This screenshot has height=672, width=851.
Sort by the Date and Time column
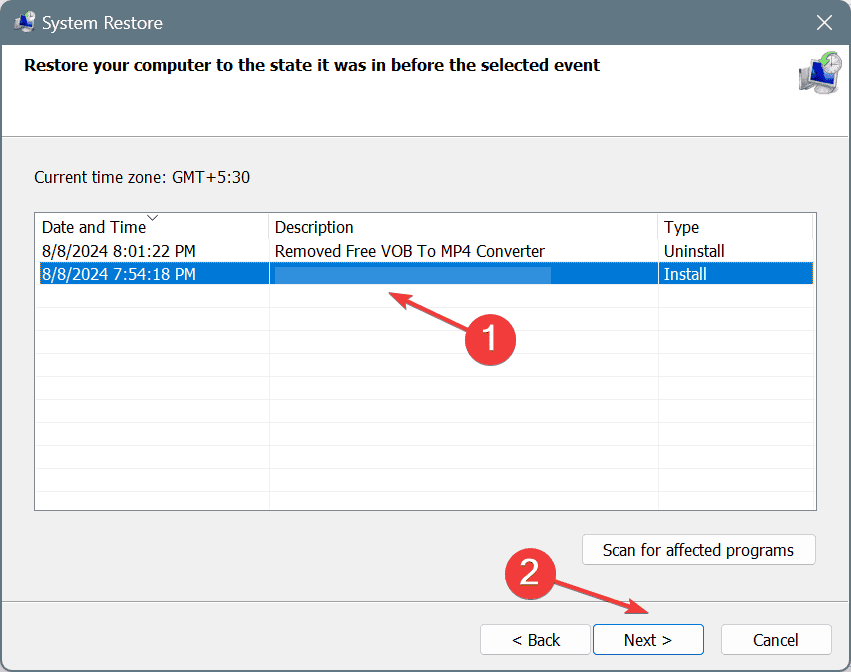point(93,227)
